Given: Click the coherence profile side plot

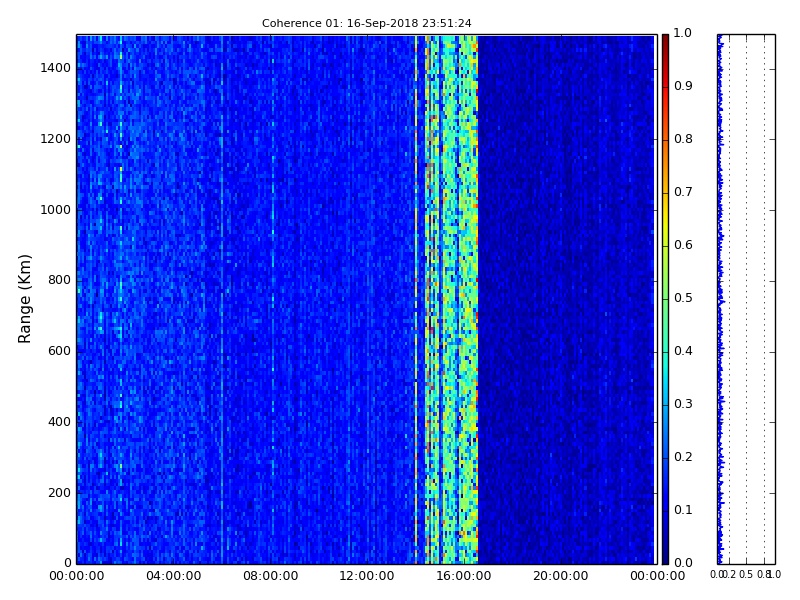Looking at the screenshot, I should [746, 299].
